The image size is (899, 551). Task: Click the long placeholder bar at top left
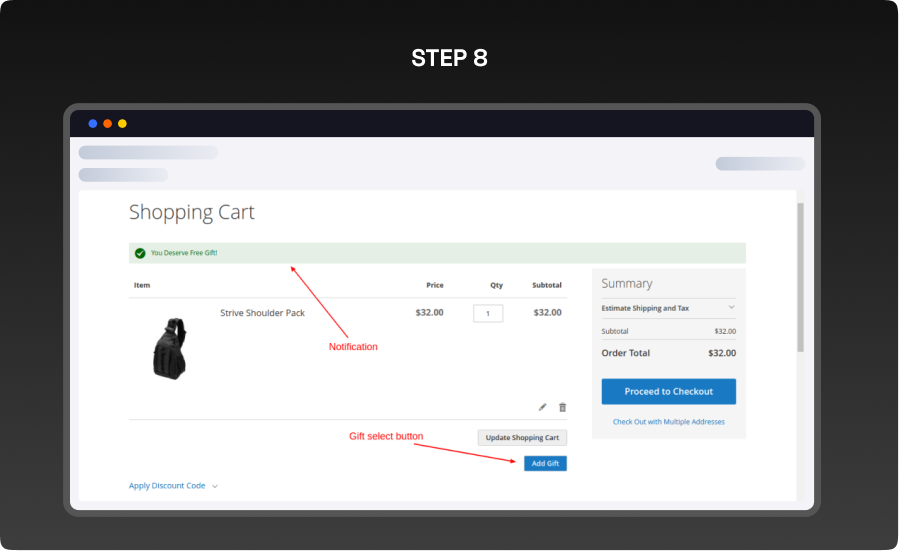click(148, 153)
